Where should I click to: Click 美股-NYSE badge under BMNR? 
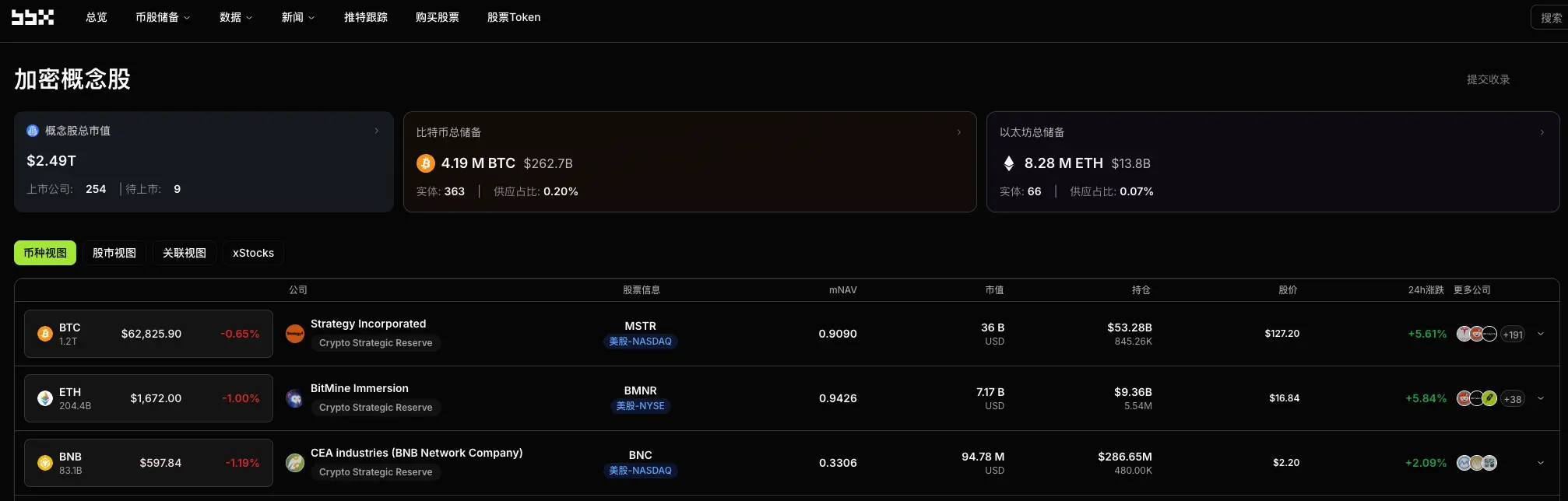[x=641, y=406]
